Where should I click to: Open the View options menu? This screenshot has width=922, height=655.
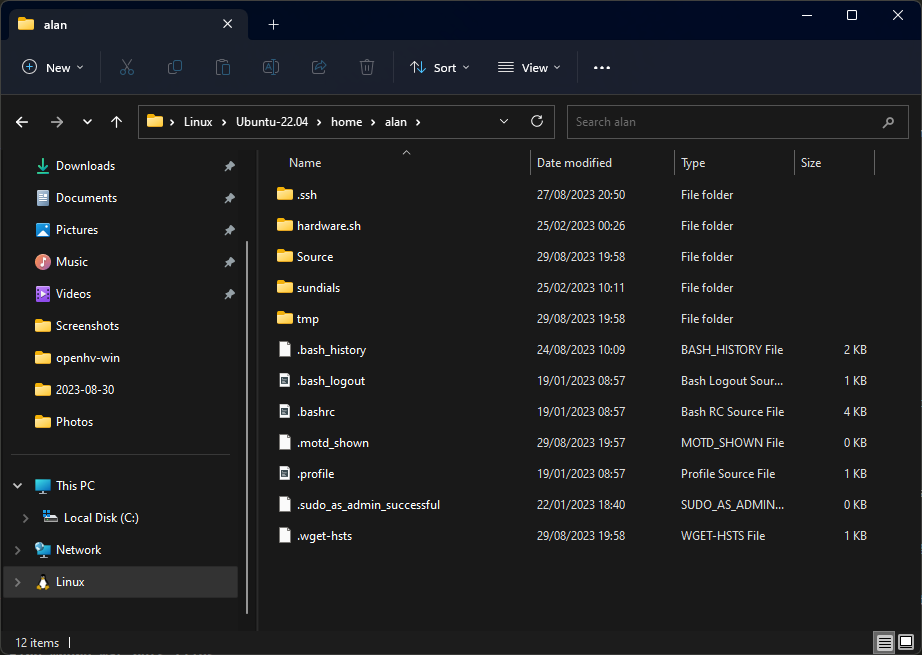529,67
